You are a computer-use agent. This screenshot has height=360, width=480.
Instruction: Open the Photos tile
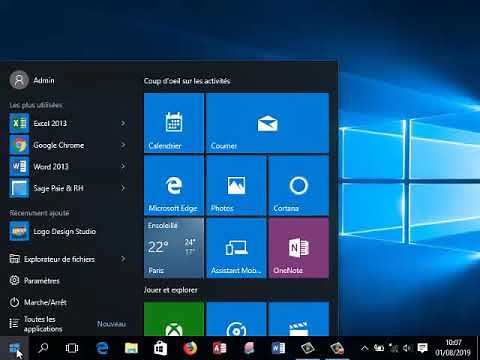(x=236, y=185)
